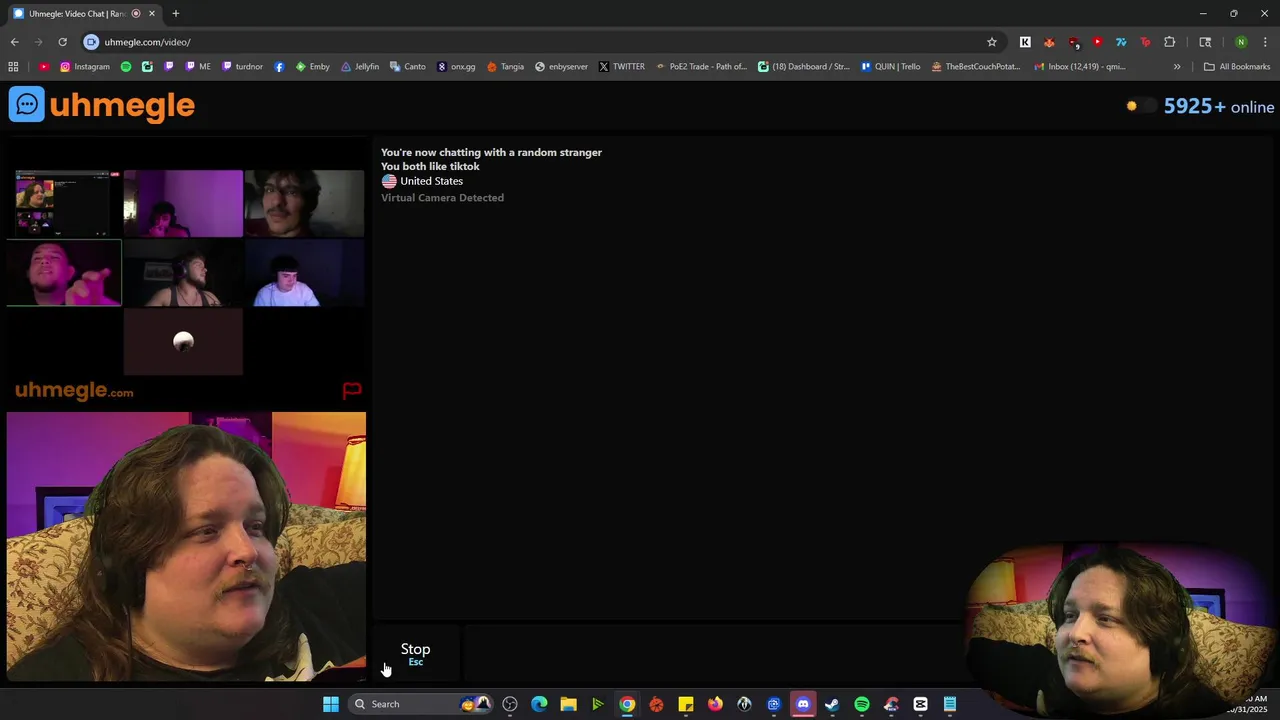Open Firefox from the taskbar
This screenshot has height=720, width=1280.
[x=715, y=704]
